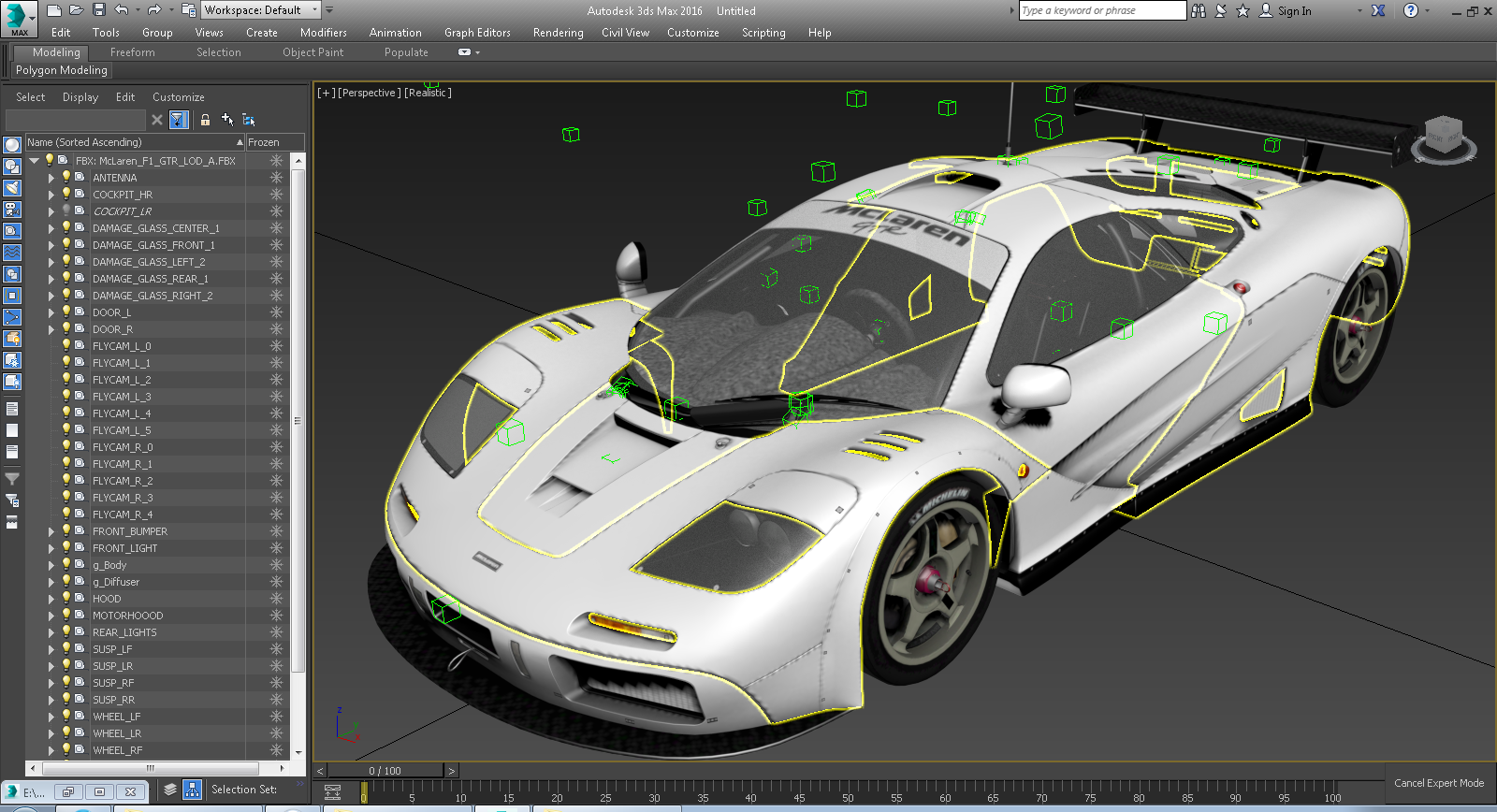
Task: Toggle visibility bulb for COCKPIT_LR
Action: point(66,210)
